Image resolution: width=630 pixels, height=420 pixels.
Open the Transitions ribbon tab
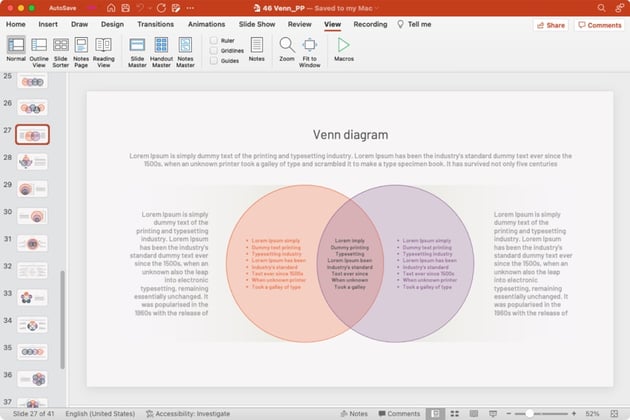point(155,24)
